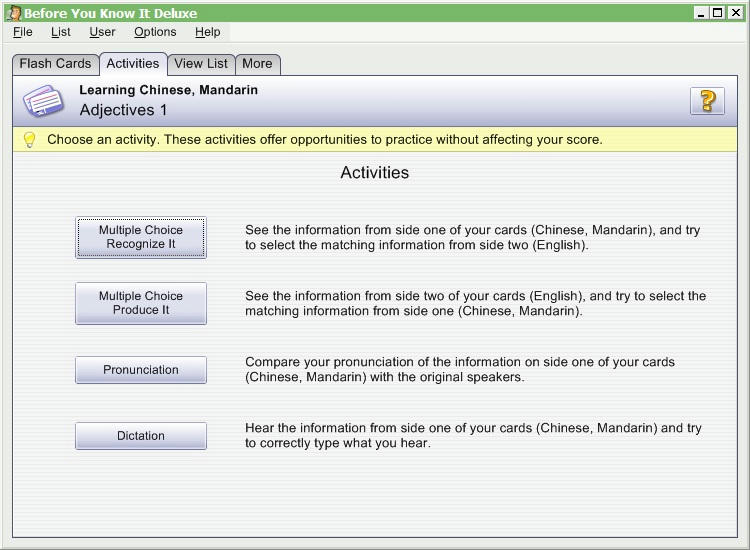Click the app icon in title bar

pos(14,13)
